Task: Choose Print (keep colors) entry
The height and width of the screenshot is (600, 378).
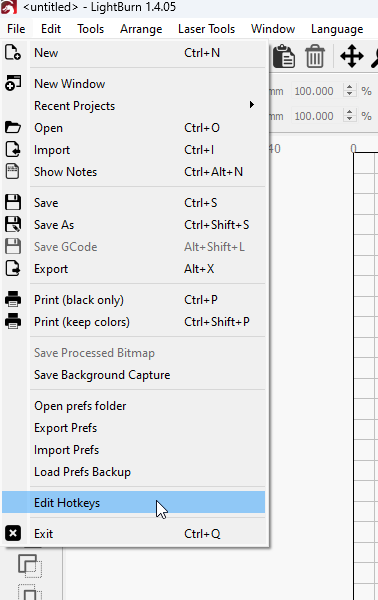Action: pos(134,321)
